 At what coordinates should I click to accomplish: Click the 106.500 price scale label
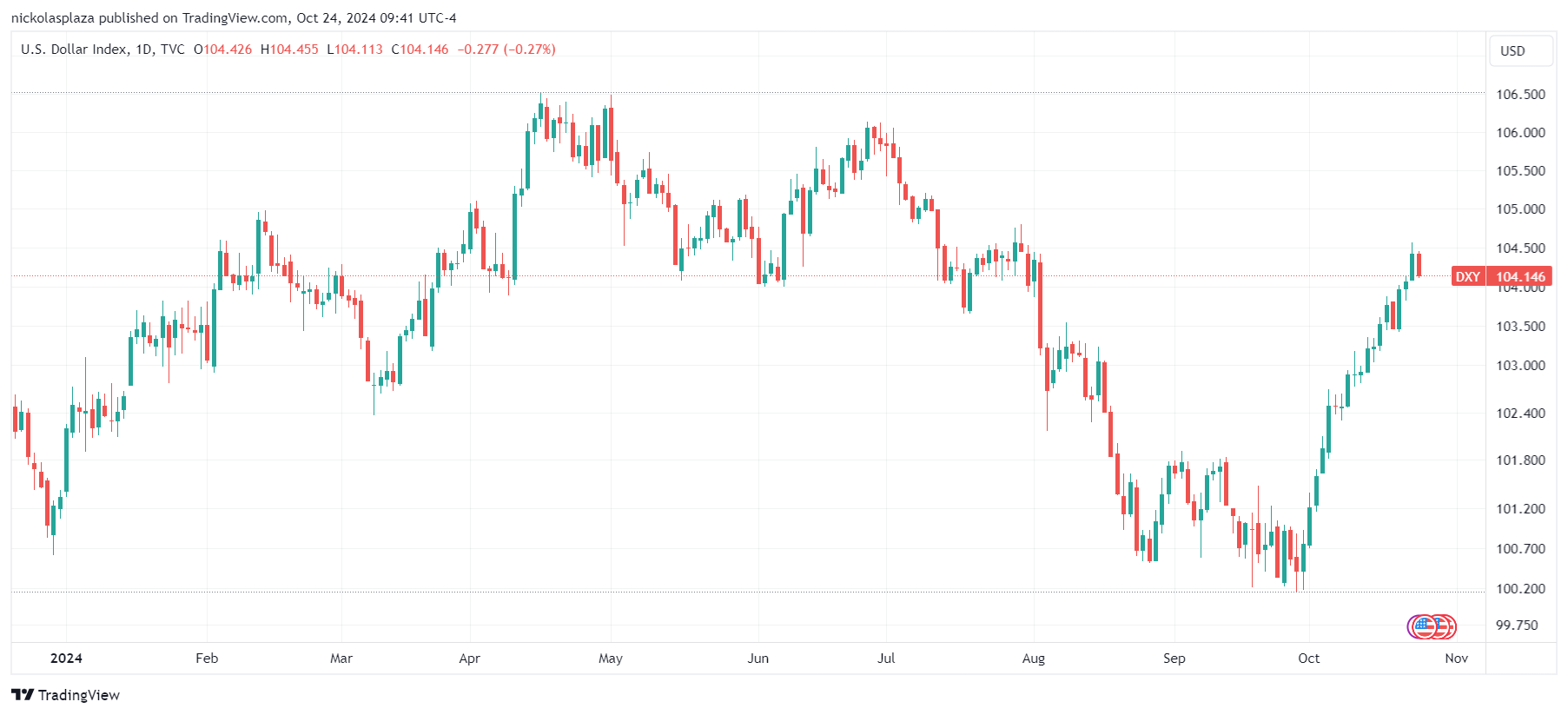click(1520, 94)
